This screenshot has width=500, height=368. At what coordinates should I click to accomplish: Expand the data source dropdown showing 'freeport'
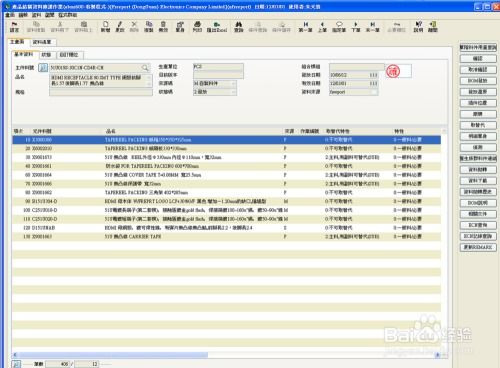click(354, 92)
